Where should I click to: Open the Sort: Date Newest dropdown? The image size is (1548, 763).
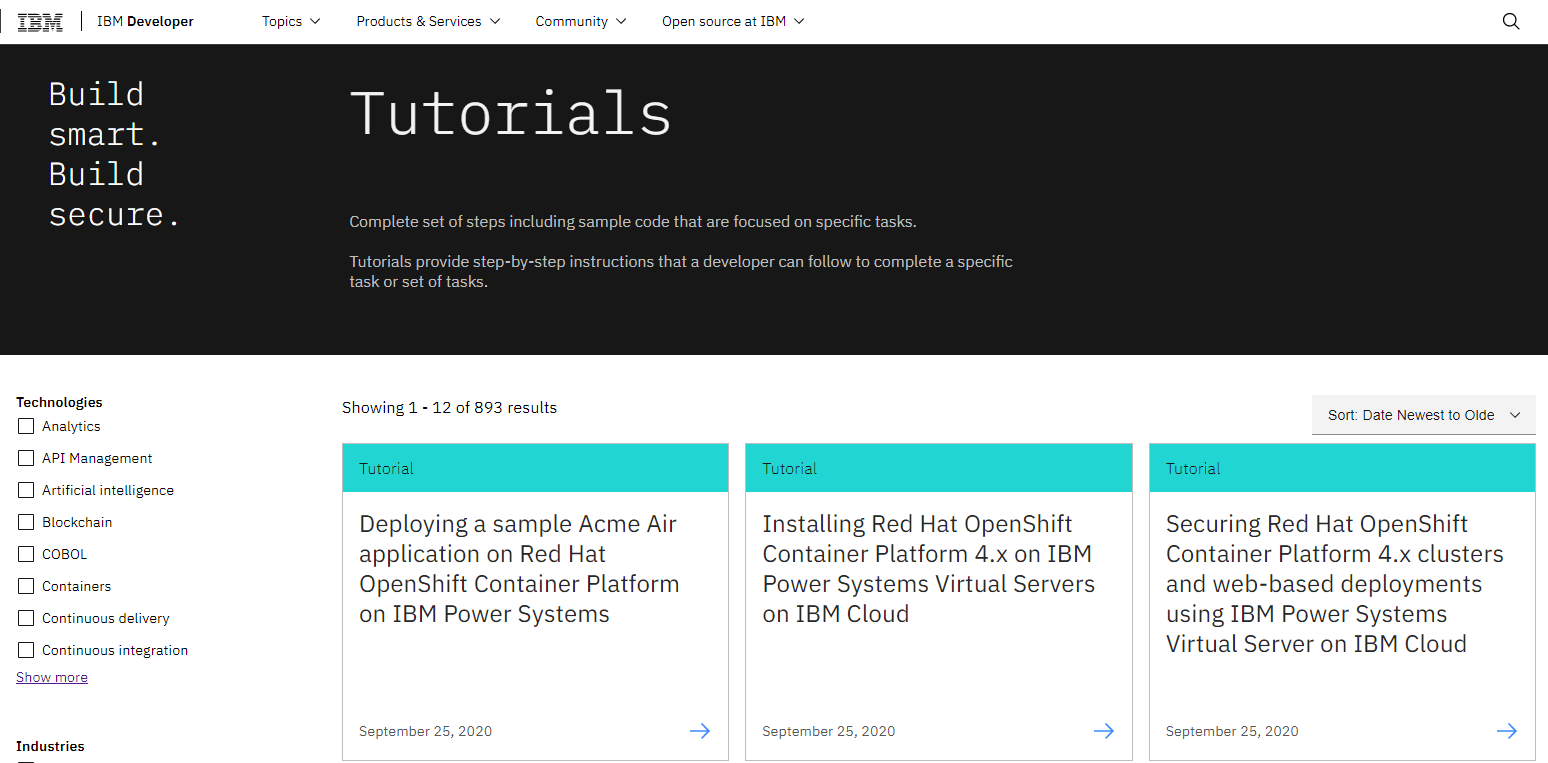[1423, 415]
